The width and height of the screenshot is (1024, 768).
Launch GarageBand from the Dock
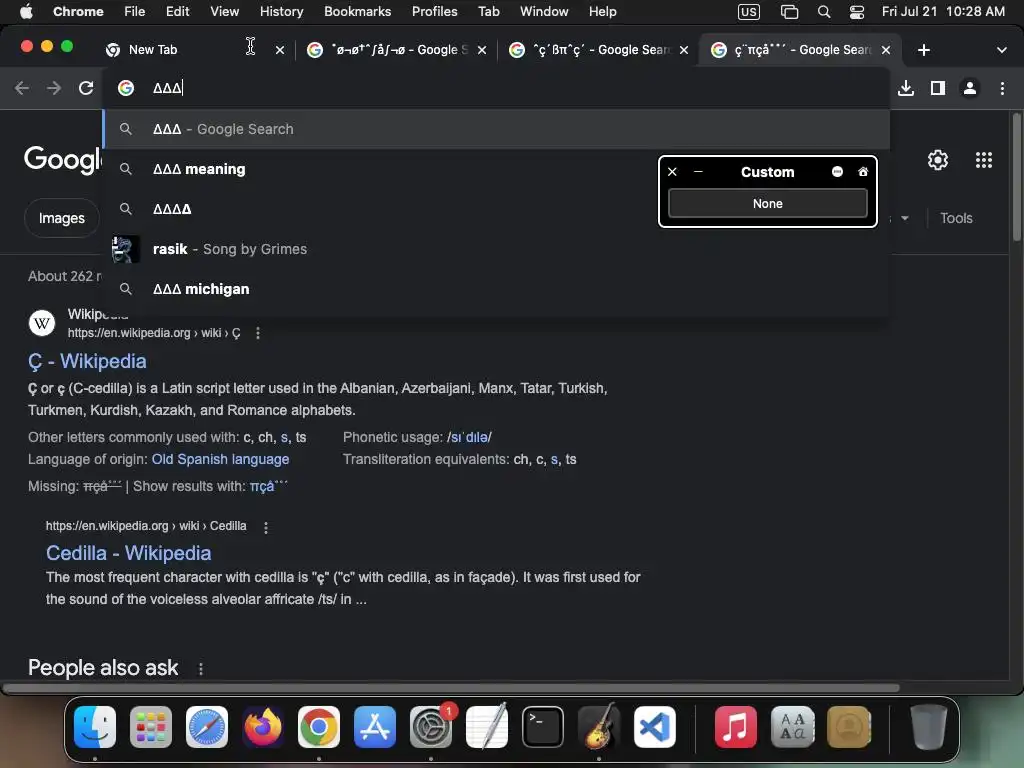coord(599,727)
